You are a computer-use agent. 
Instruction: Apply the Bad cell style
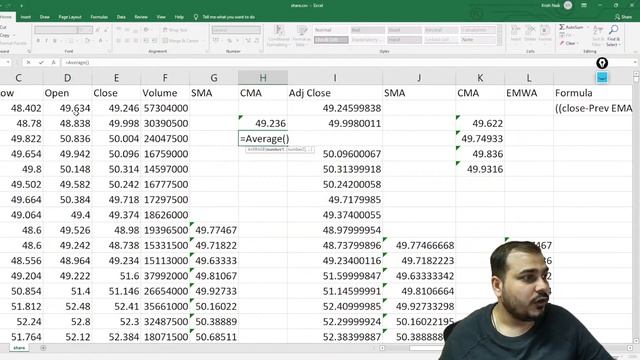[367, 30]
